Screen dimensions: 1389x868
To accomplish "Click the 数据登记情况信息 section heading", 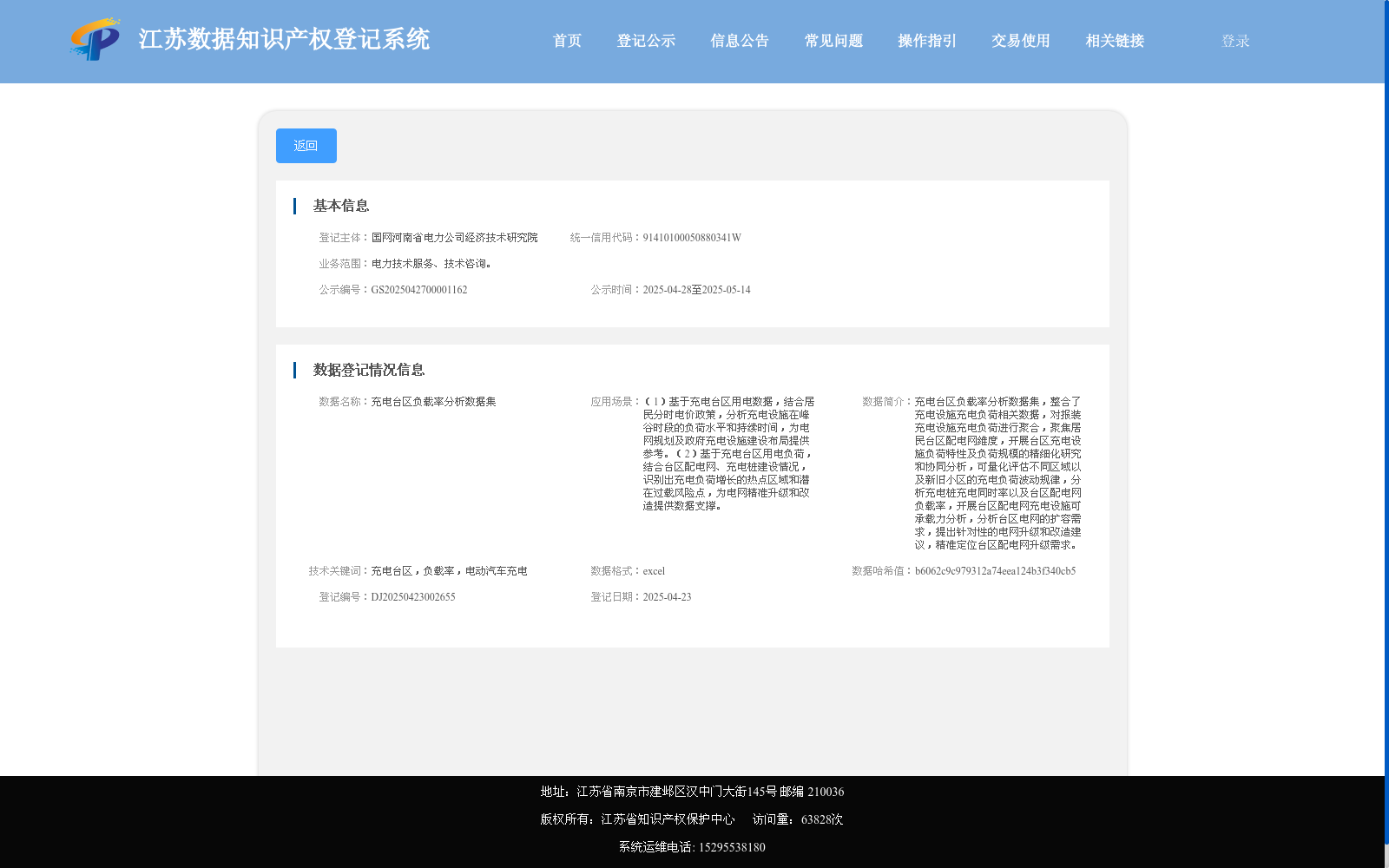I will pyautogui.click(x=369, y=370).
